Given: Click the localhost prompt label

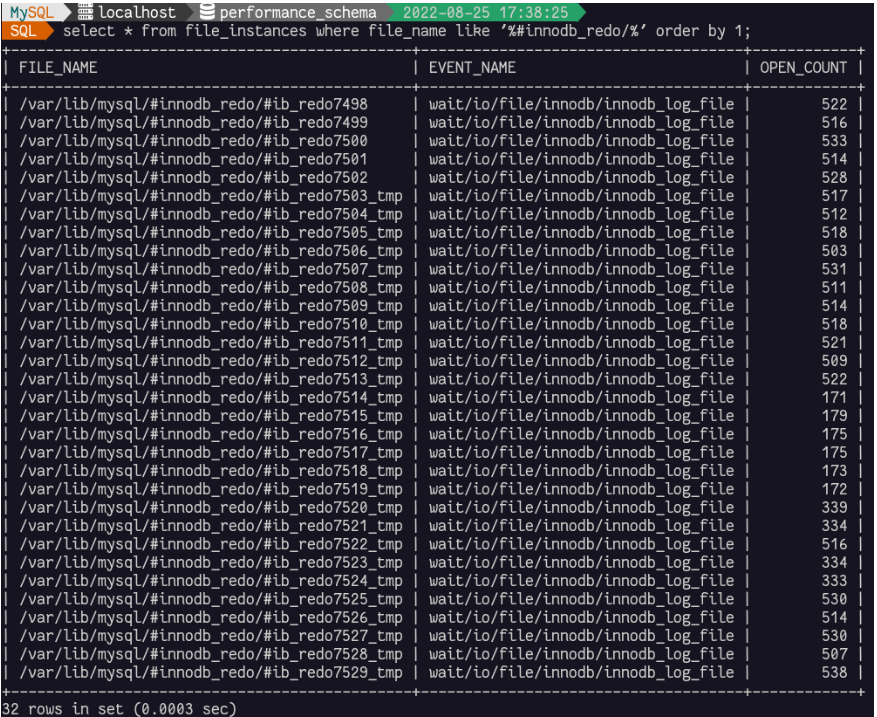Looking at the screenshot, I should [136, 12].
